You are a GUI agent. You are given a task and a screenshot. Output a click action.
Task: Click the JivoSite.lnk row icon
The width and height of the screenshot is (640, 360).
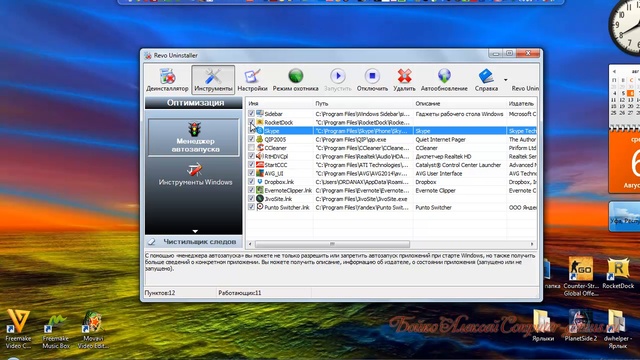pyautogui.click(x=260, y=199)
